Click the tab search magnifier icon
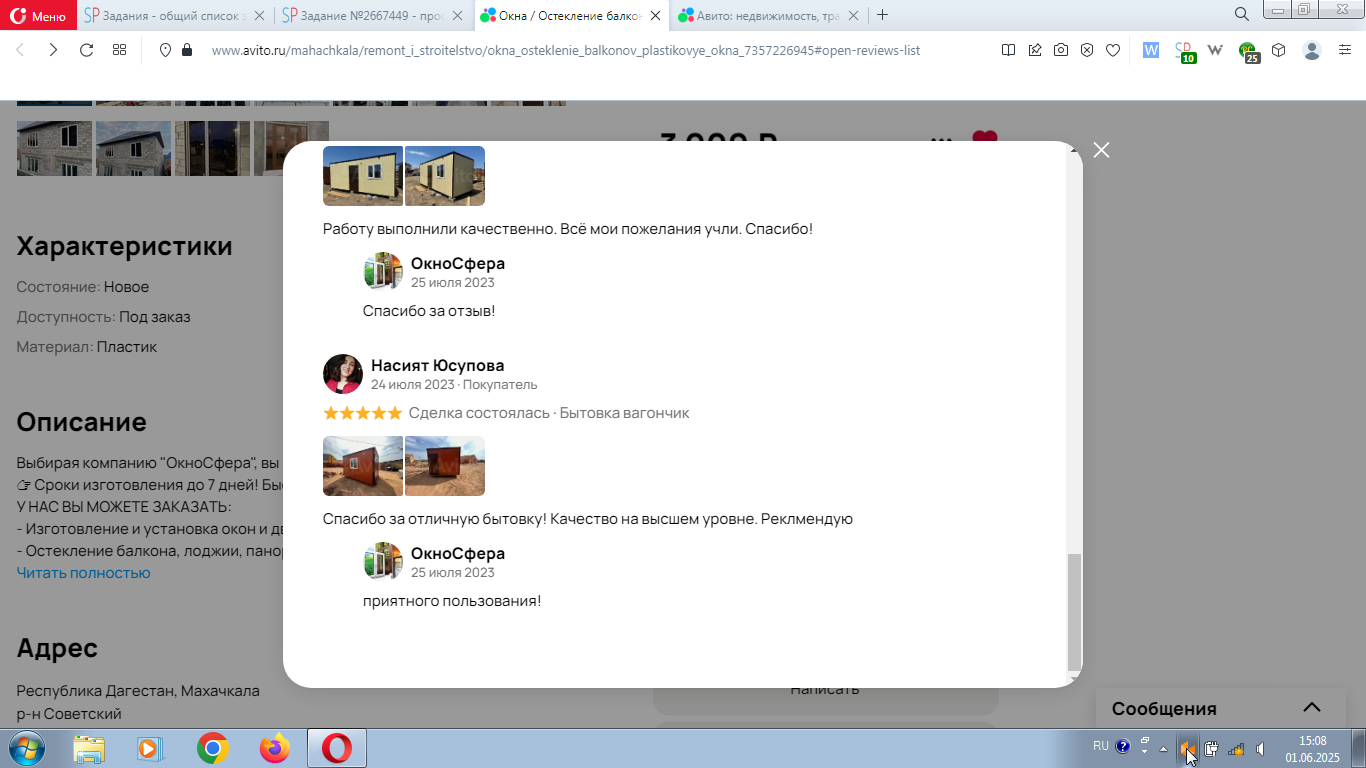Image resolution: width=1366 pixels, height=768 pixels. pos(1241,14)
